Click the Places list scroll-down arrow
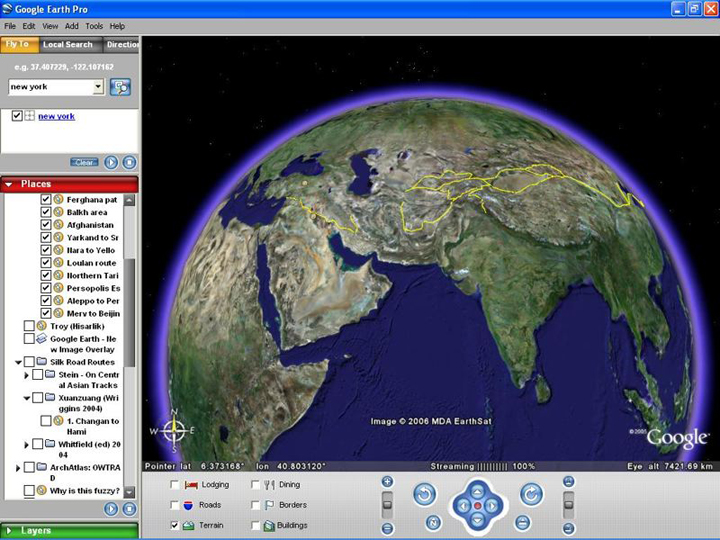Screen dimensions: 720x540 pos(130,492)
